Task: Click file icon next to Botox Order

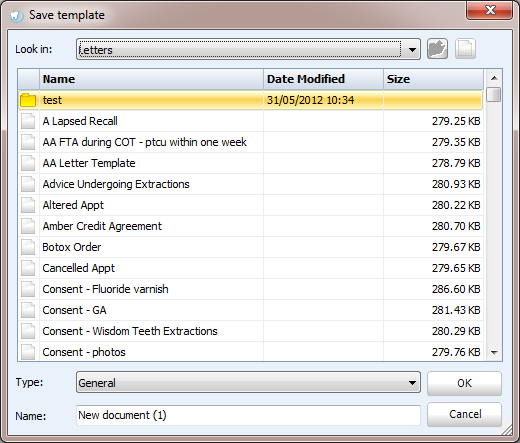Action: pos(28,247)
